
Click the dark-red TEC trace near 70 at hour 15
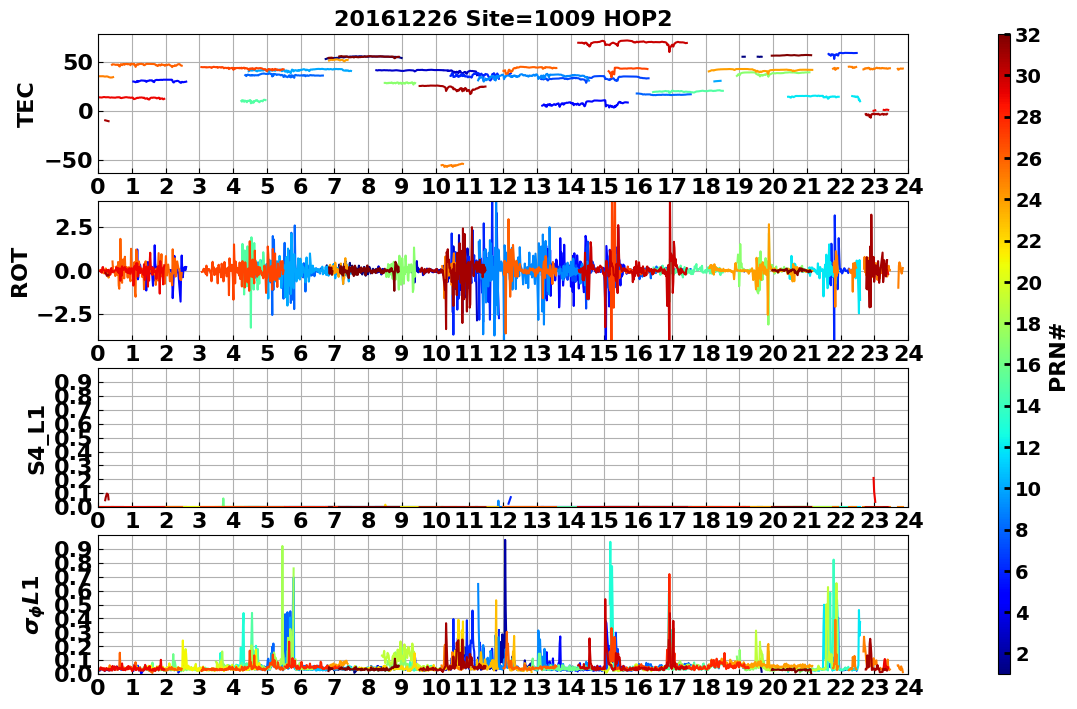coord(632,43)
